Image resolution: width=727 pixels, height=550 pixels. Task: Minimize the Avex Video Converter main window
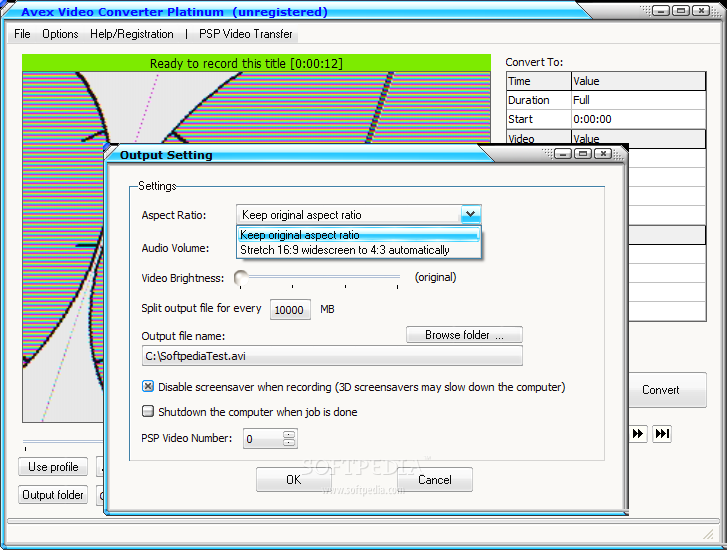pyautogui.click(x=661, y=10)
